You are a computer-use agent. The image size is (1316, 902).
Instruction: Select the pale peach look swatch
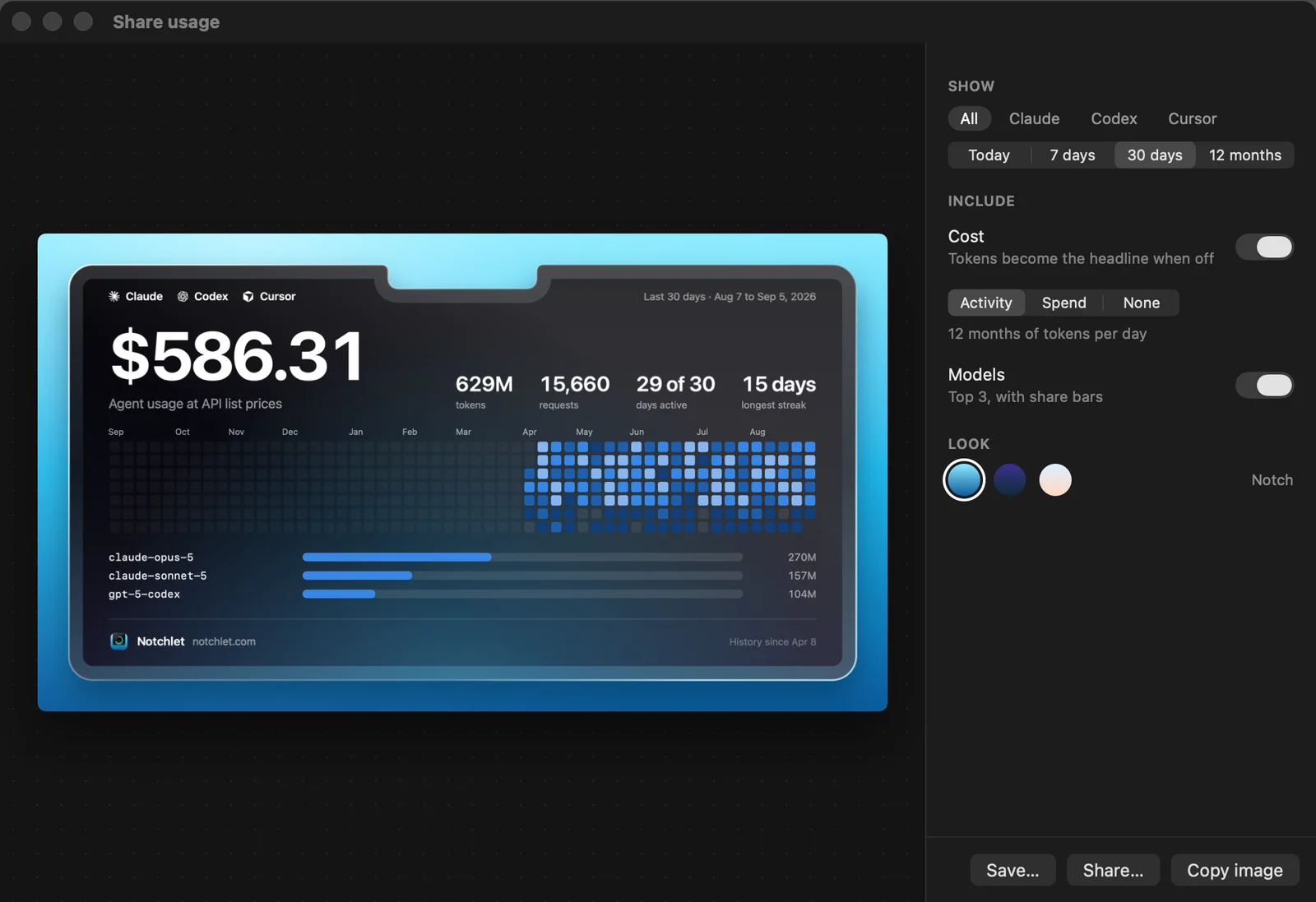(1055, 480)
